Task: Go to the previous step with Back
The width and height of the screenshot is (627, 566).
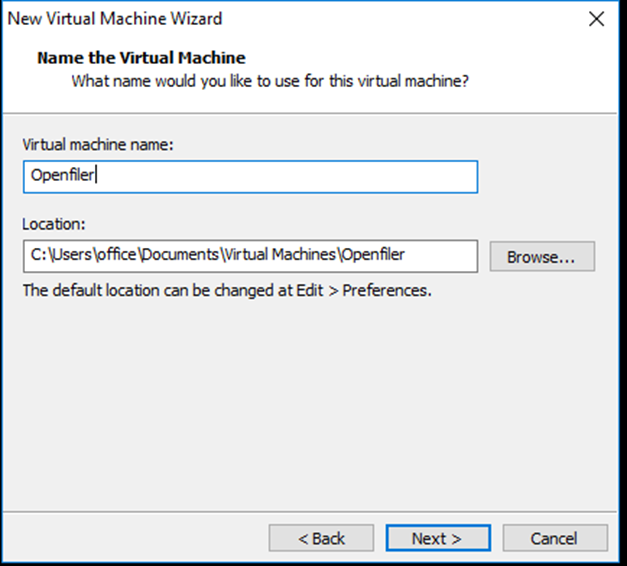Action: (x=321, y=538)
